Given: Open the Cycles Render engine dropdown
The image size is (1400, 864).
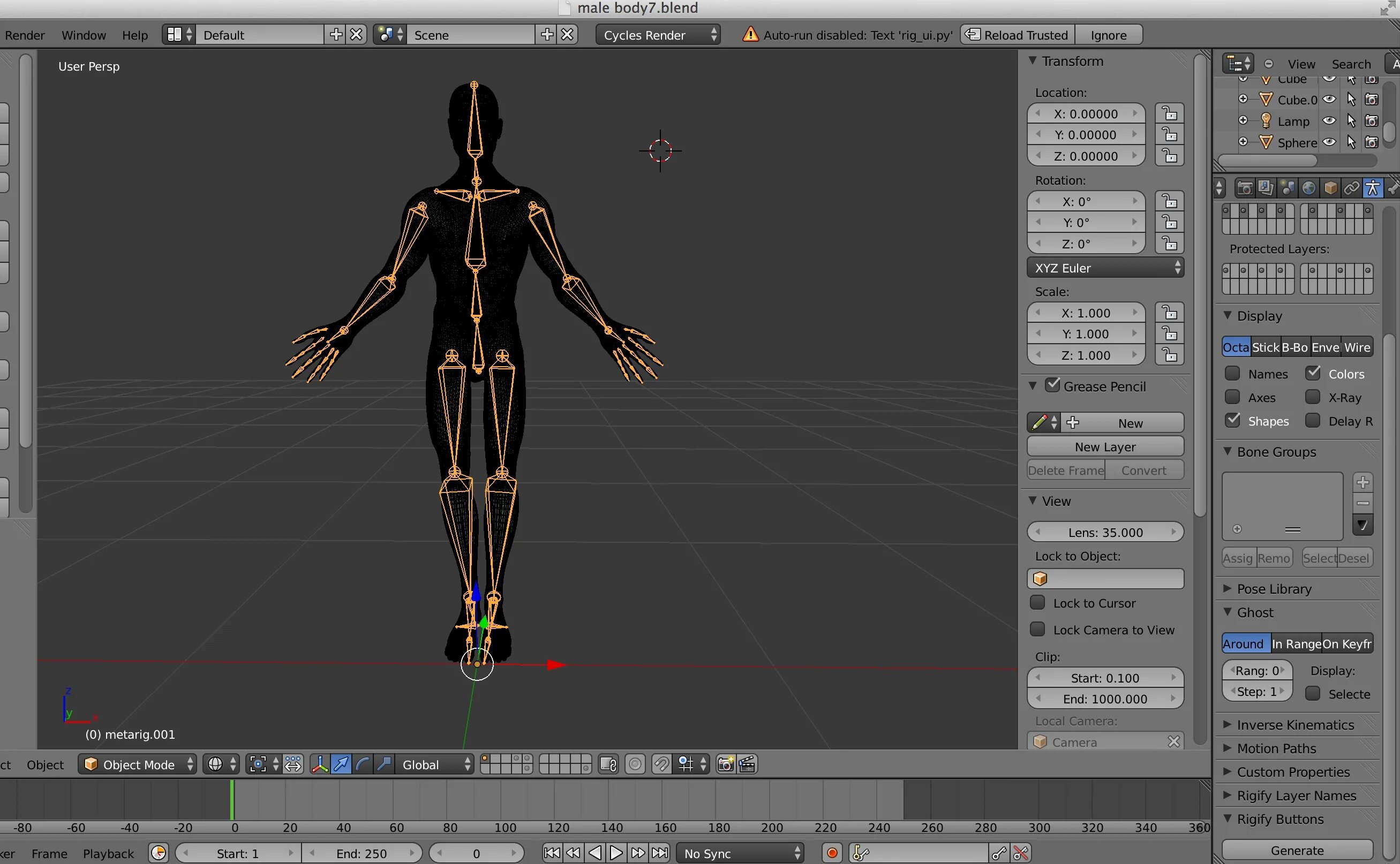Looking at the screenshot, I should pyautogui.click(x=658, y=35).
